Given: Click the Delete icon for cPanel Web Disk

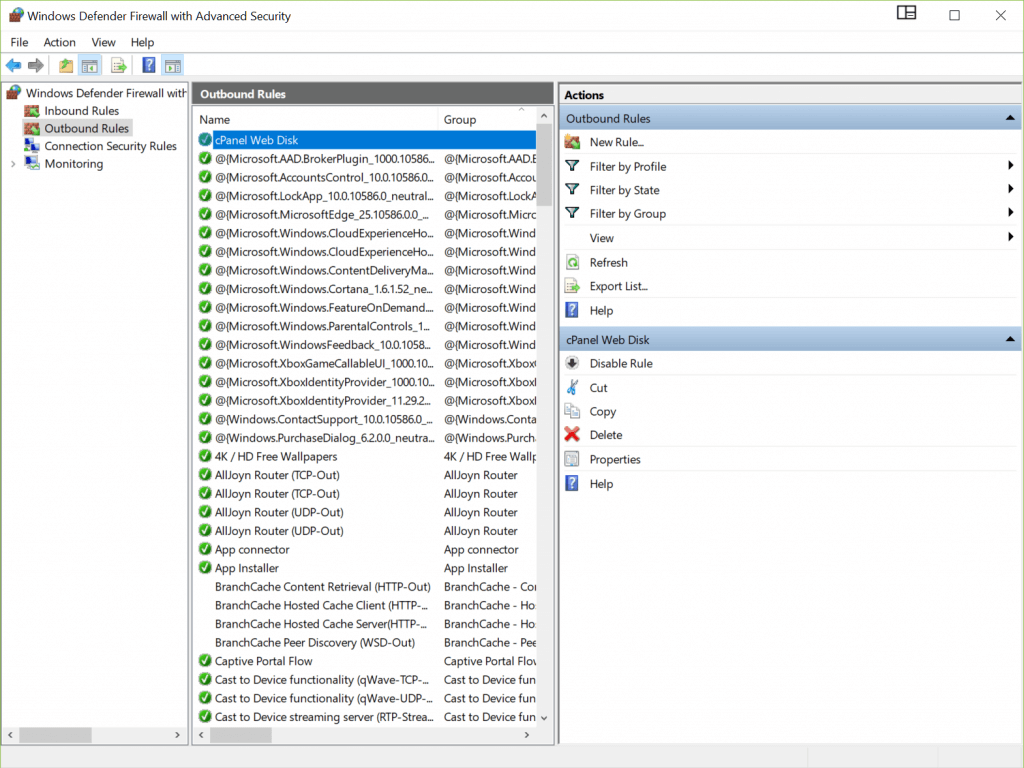Looking at the screenshot, I should [572, 435].
